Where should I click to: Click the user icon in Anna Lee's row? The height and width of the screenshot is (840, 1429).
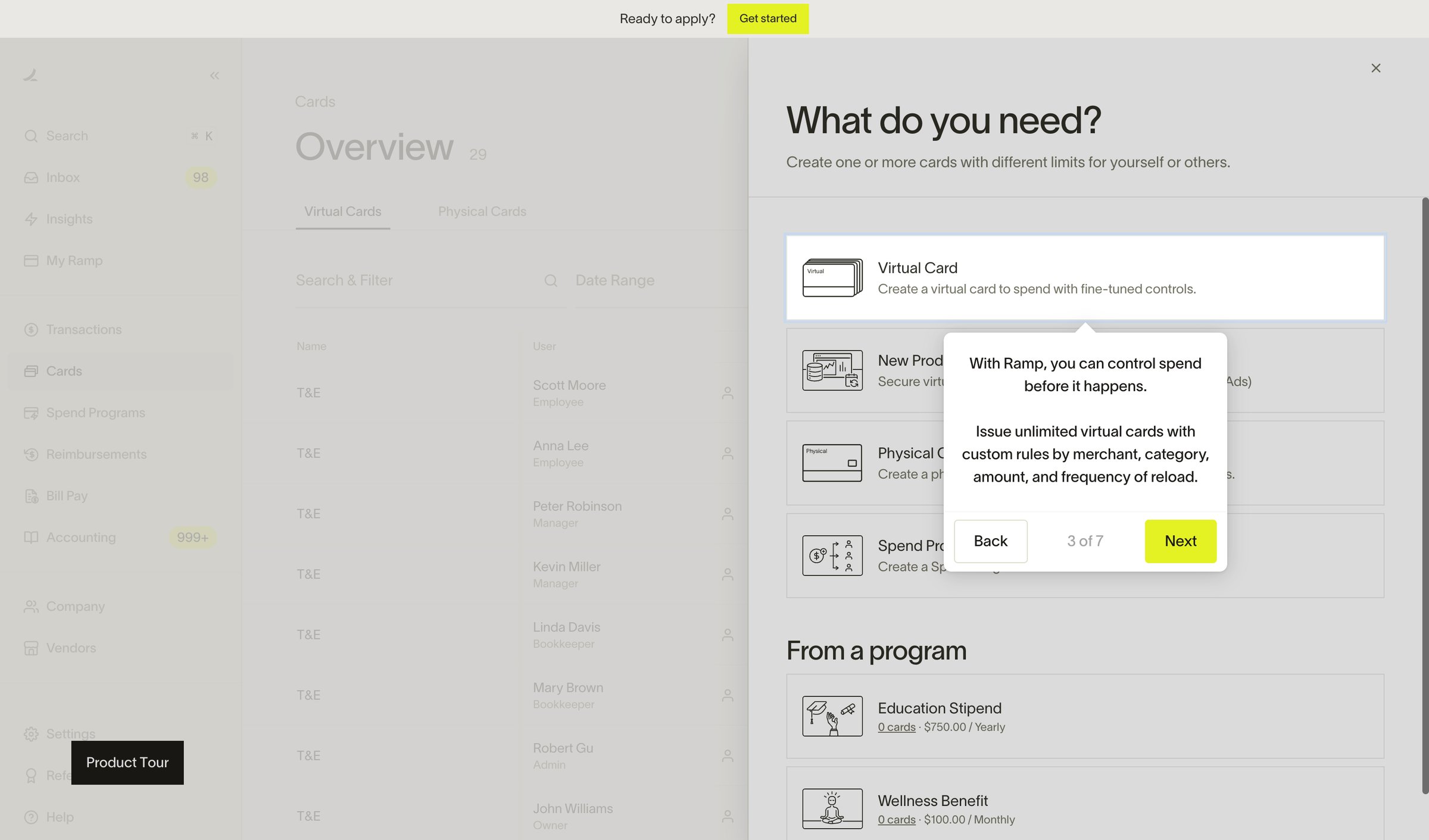coord(728,454)
